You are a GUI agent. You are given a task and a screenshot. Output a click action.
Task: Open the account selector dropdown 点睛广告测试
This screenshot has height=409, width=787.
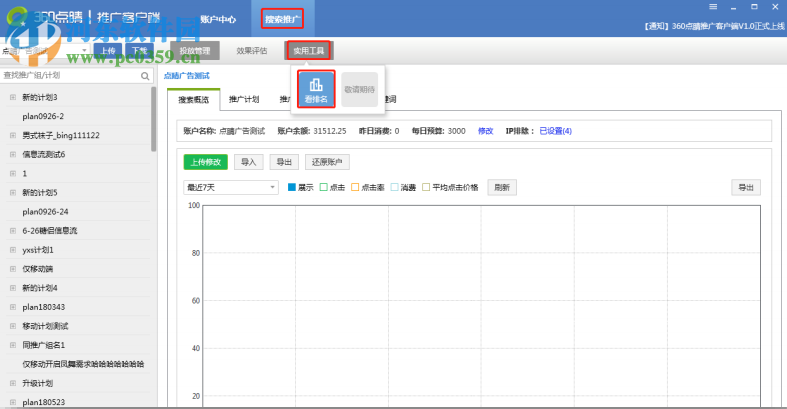[x=45, y=51]
